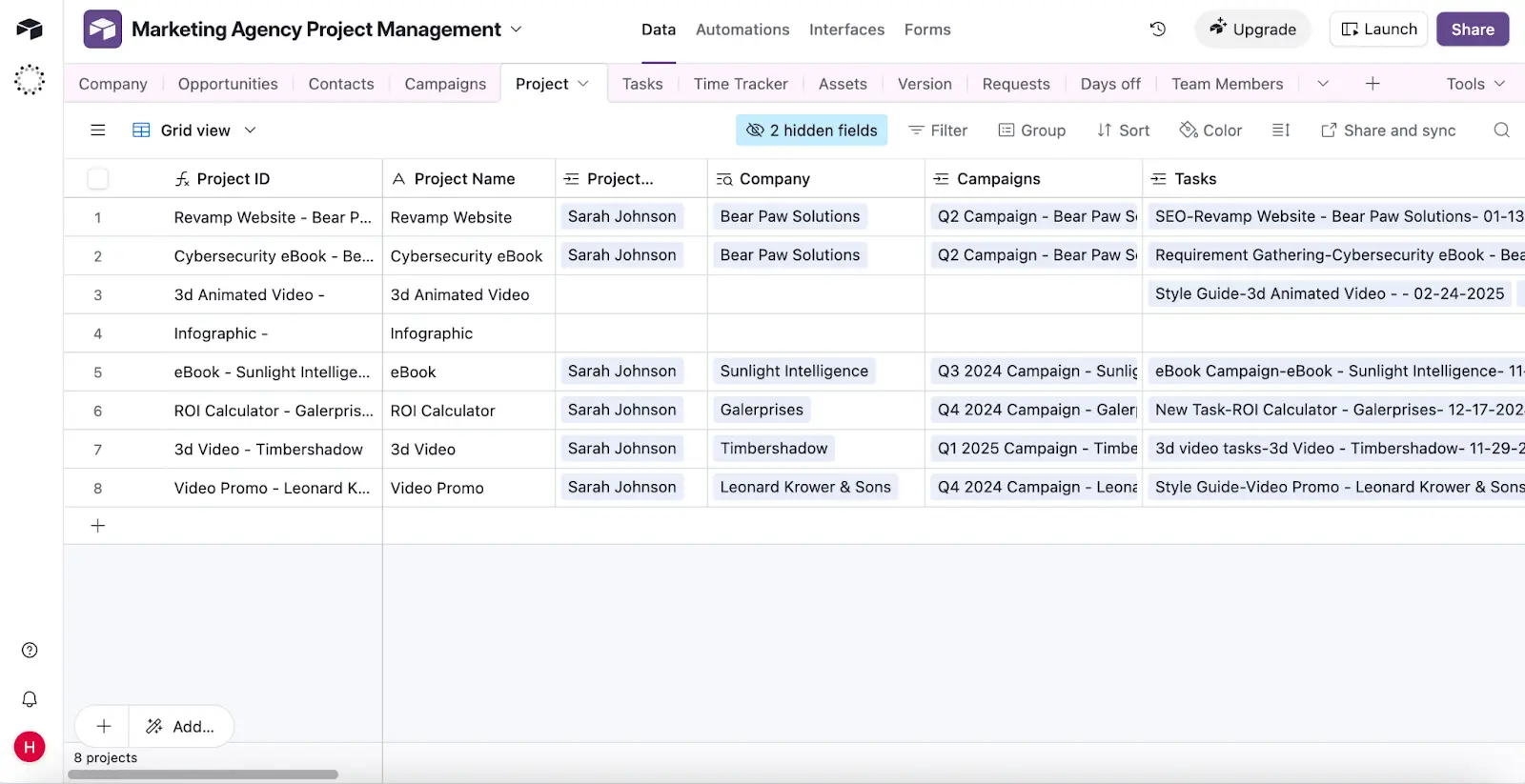Open the Contacts table tab
1525x784 pixels.
[x=341, y=84]
